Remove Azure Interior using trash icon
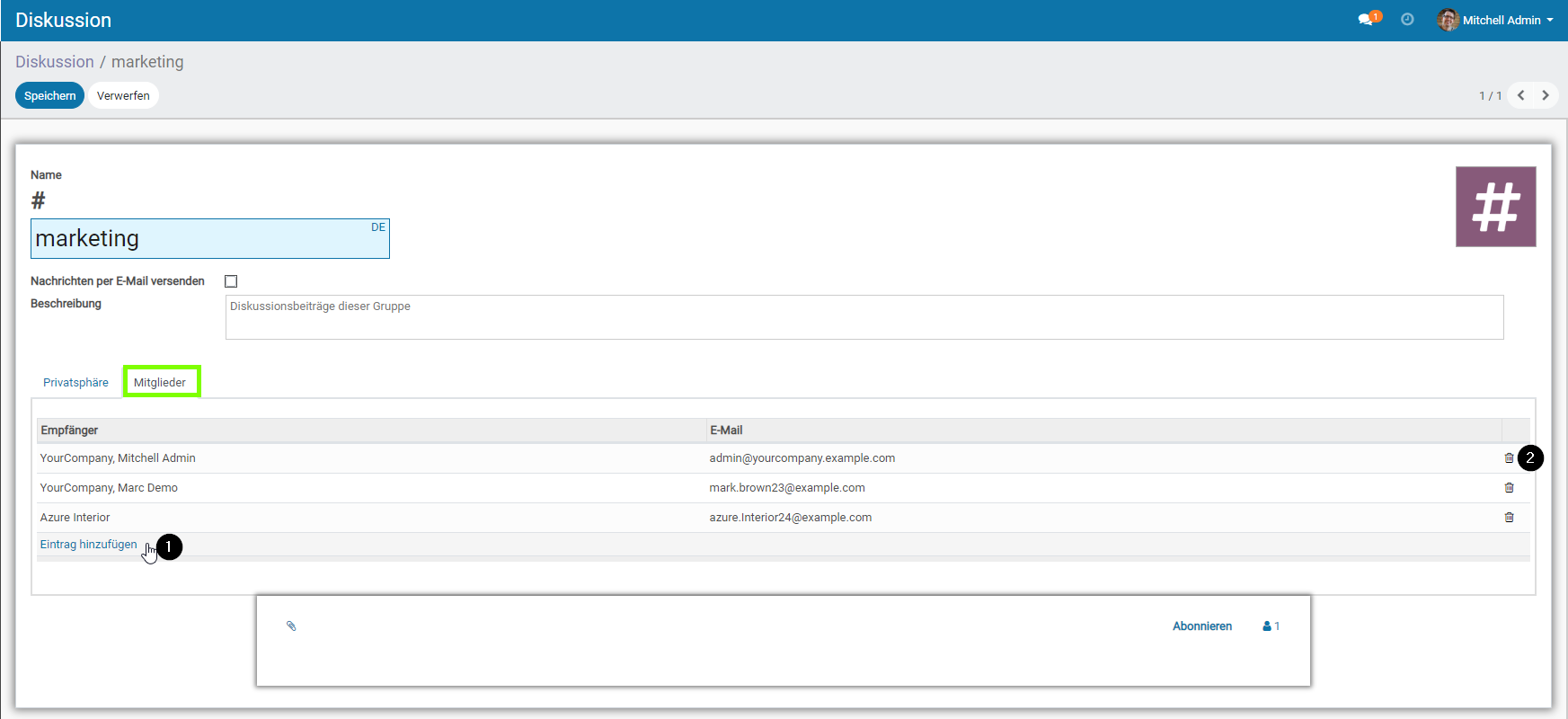This screenshot has height=719, width=1568. (1509, 518)
